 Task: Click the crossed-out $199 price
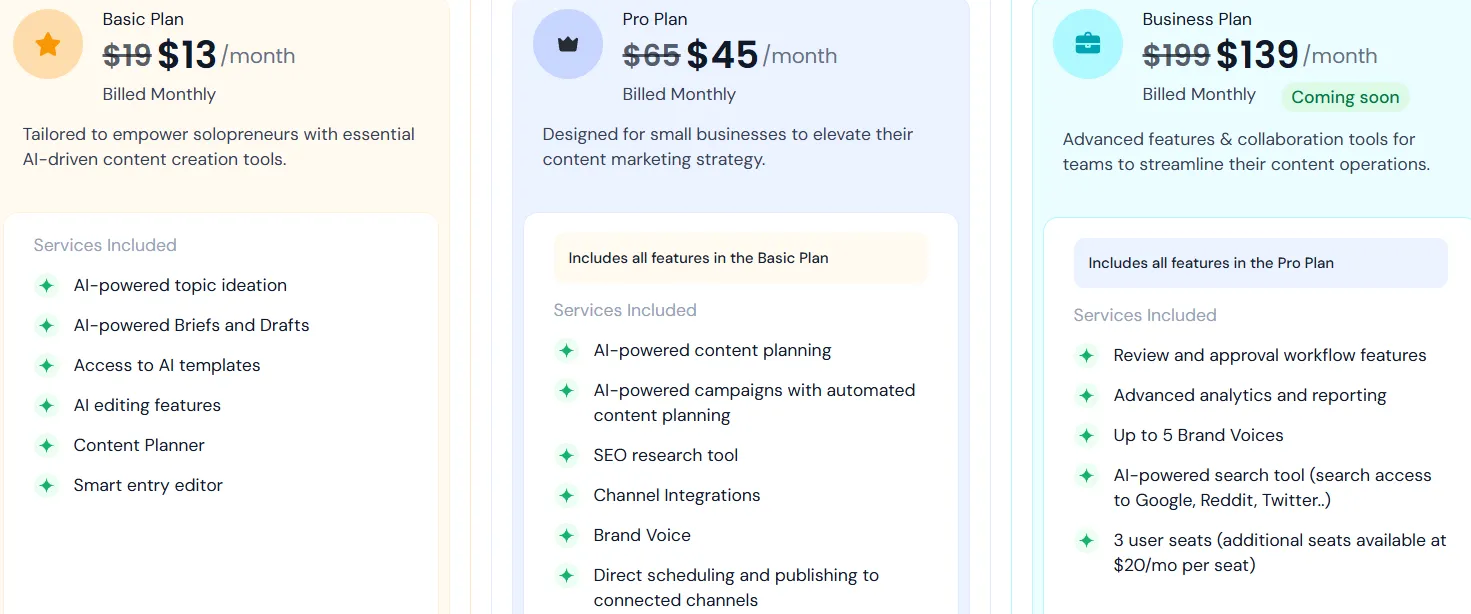[1176, 56]
